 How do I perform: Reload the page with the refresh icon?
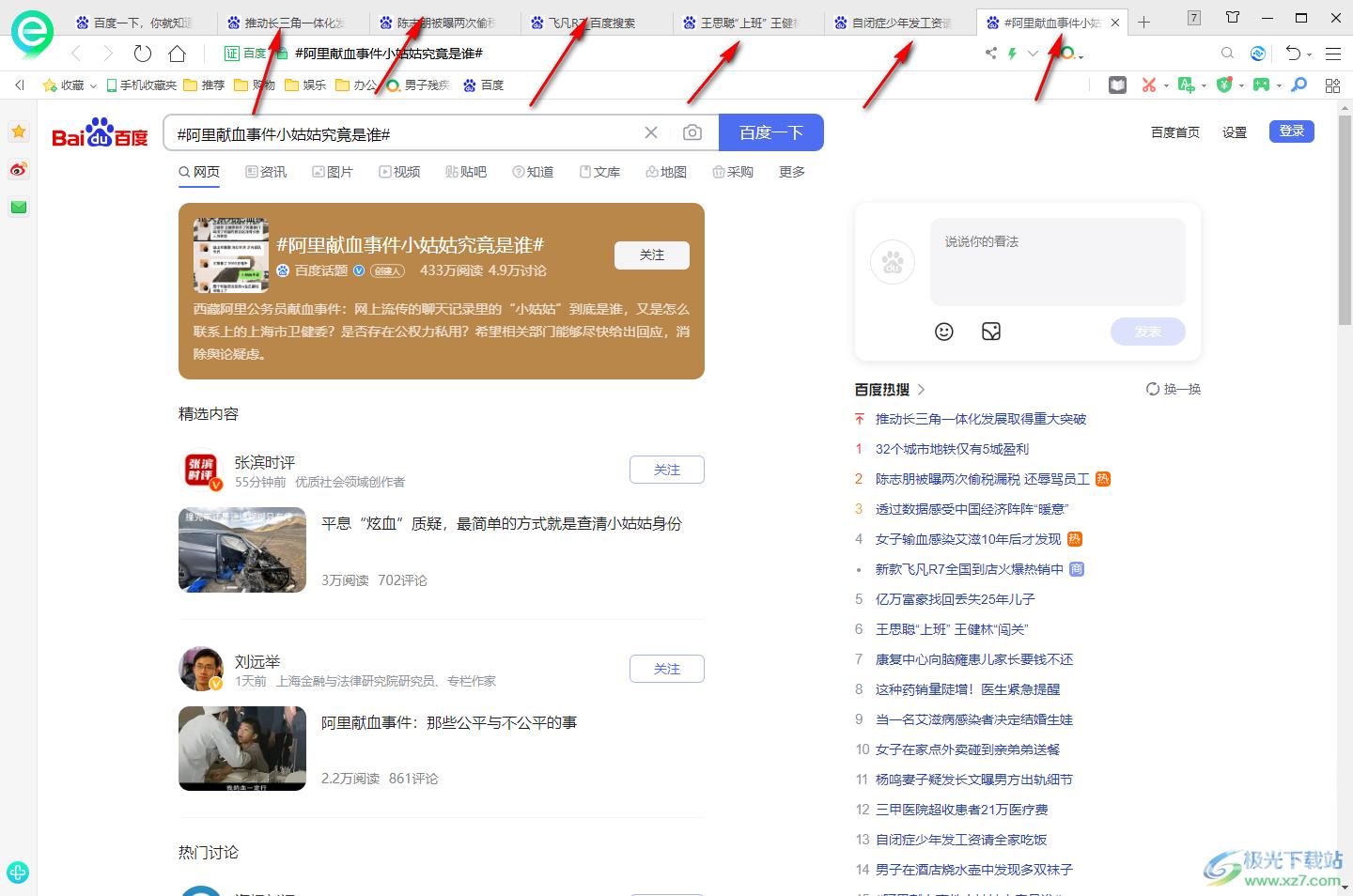[x=143, y=54]
